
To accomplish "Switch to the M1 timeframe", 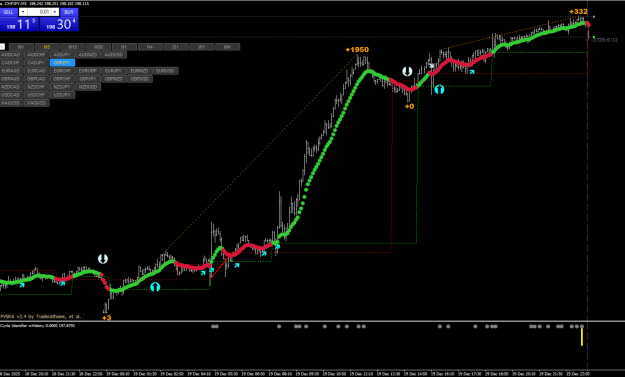I will pyautogui.click(x=21, y=47).
